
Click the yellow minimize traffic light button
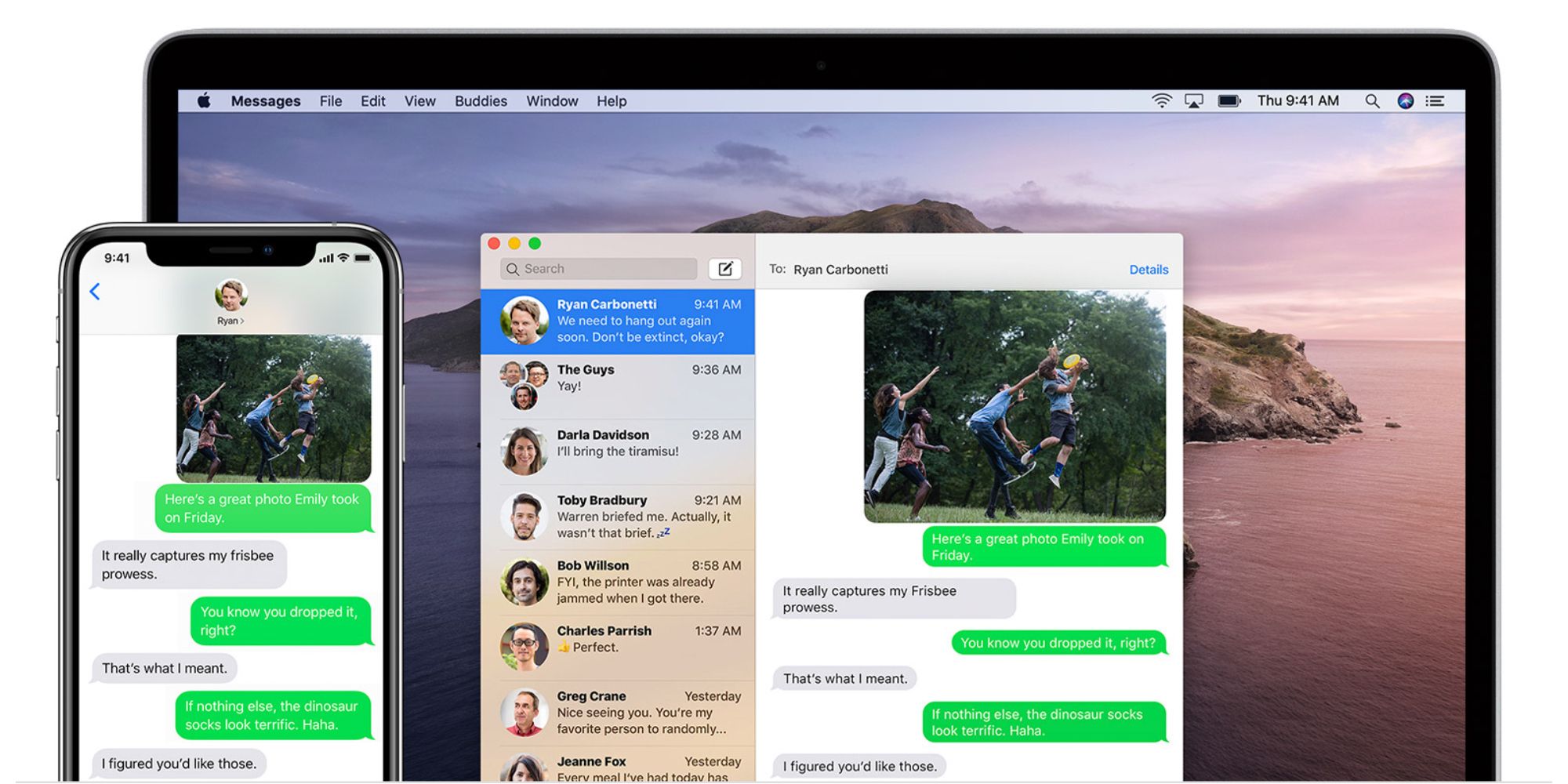pos(513,244)
